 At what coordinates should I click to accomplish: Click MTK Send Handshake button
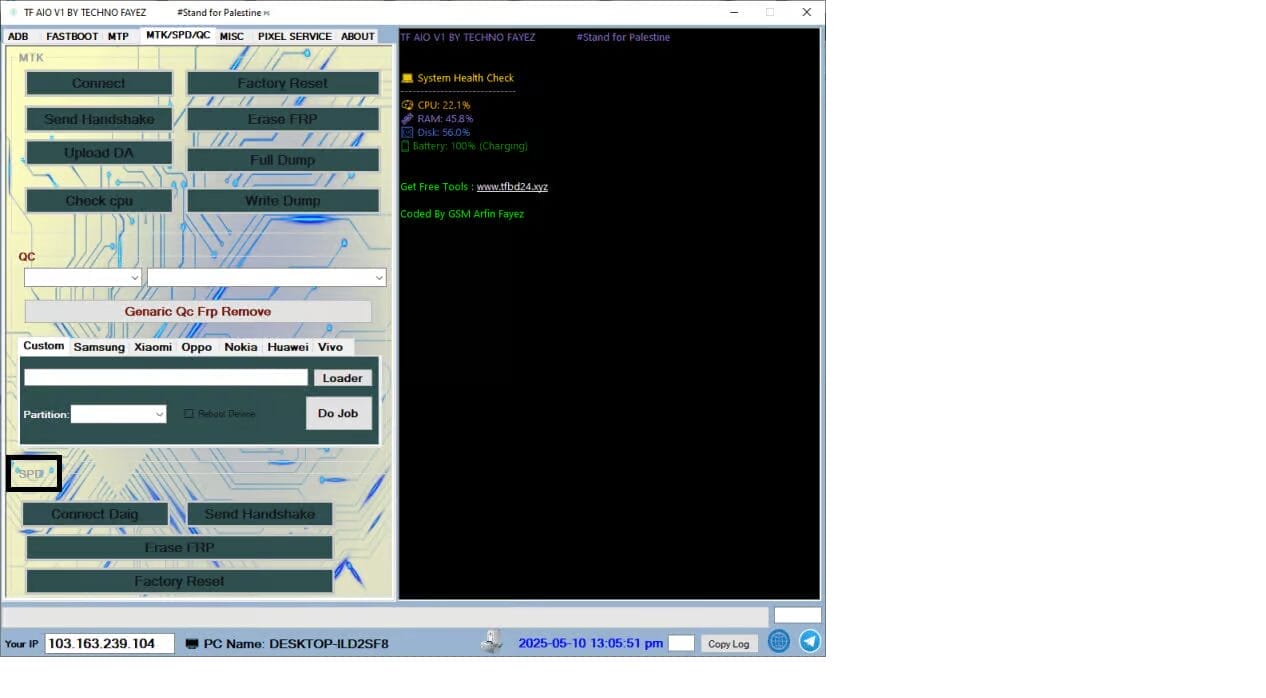[99, 119]
